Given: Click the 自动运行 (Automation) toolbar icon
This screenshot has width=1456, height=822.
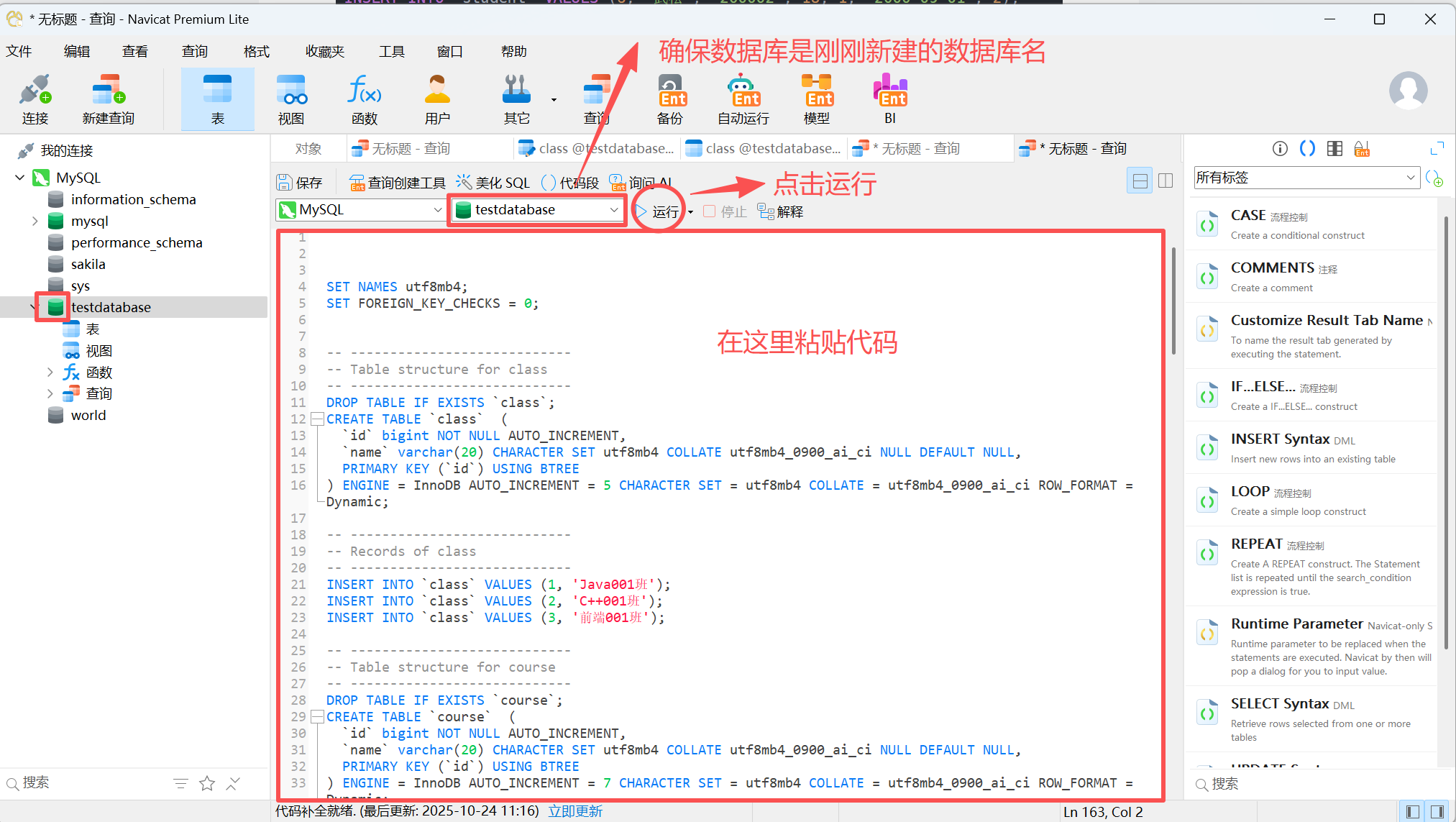Looking at the screenshot, I should [743, 99].
